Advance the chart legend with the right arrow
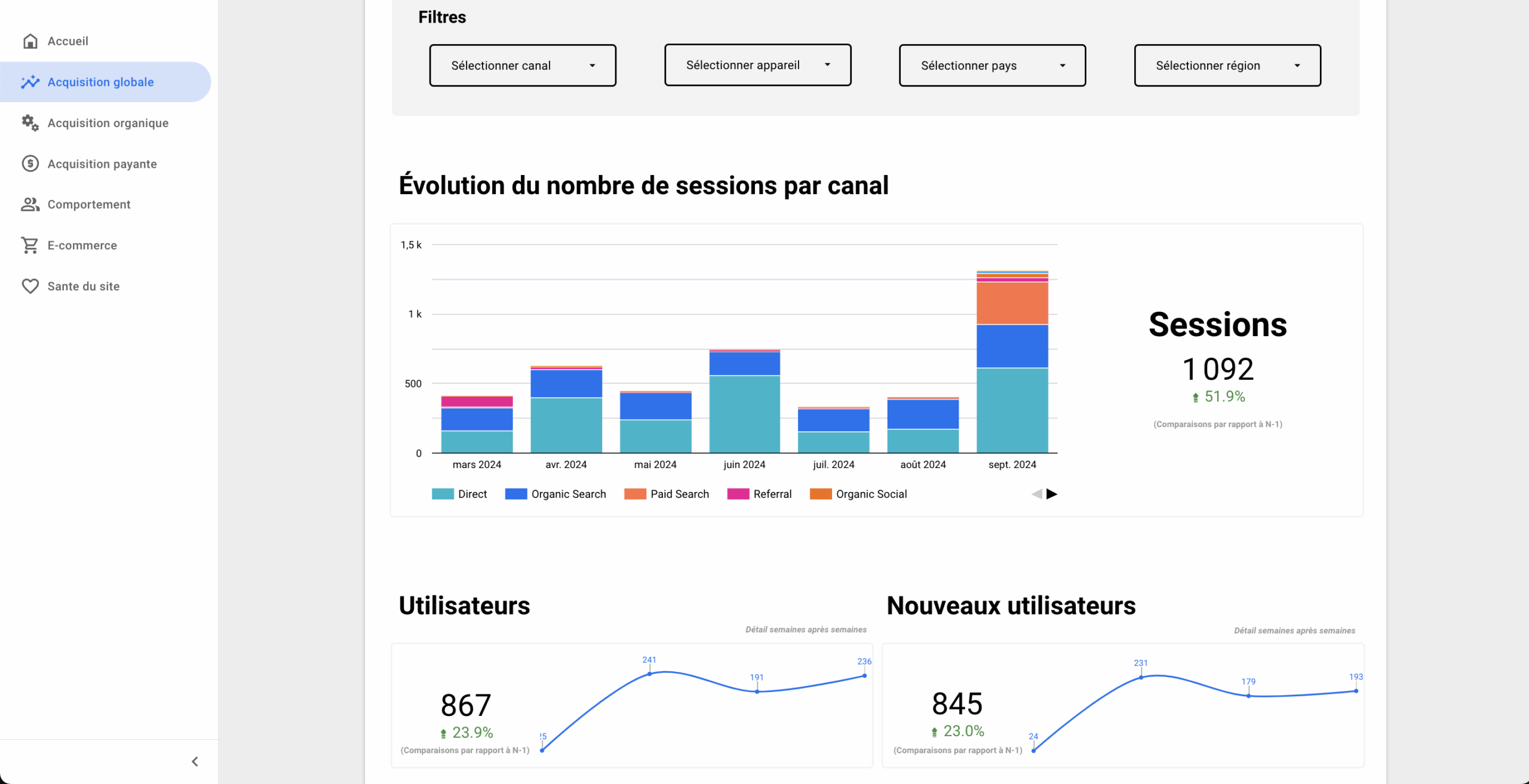1529x784 pixels. pos(1052,494)
